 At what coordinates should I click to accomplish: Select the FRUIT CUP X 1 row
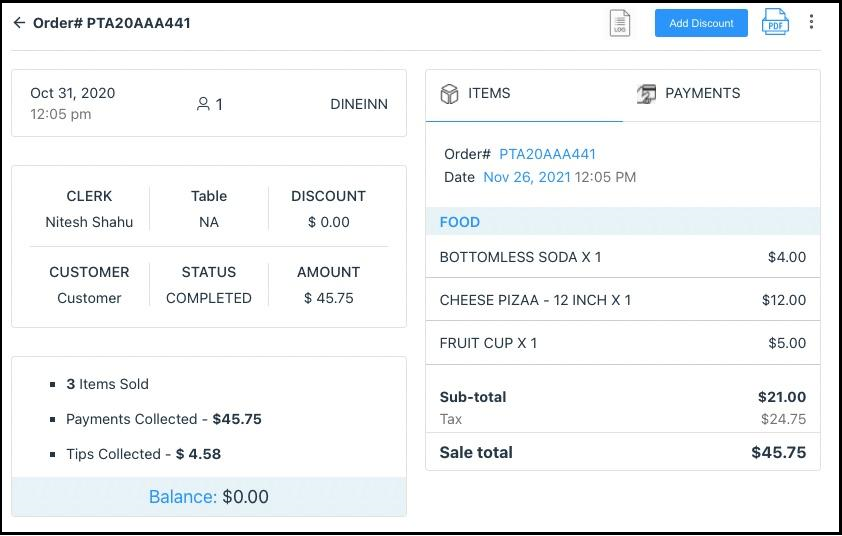coord(622,343)
